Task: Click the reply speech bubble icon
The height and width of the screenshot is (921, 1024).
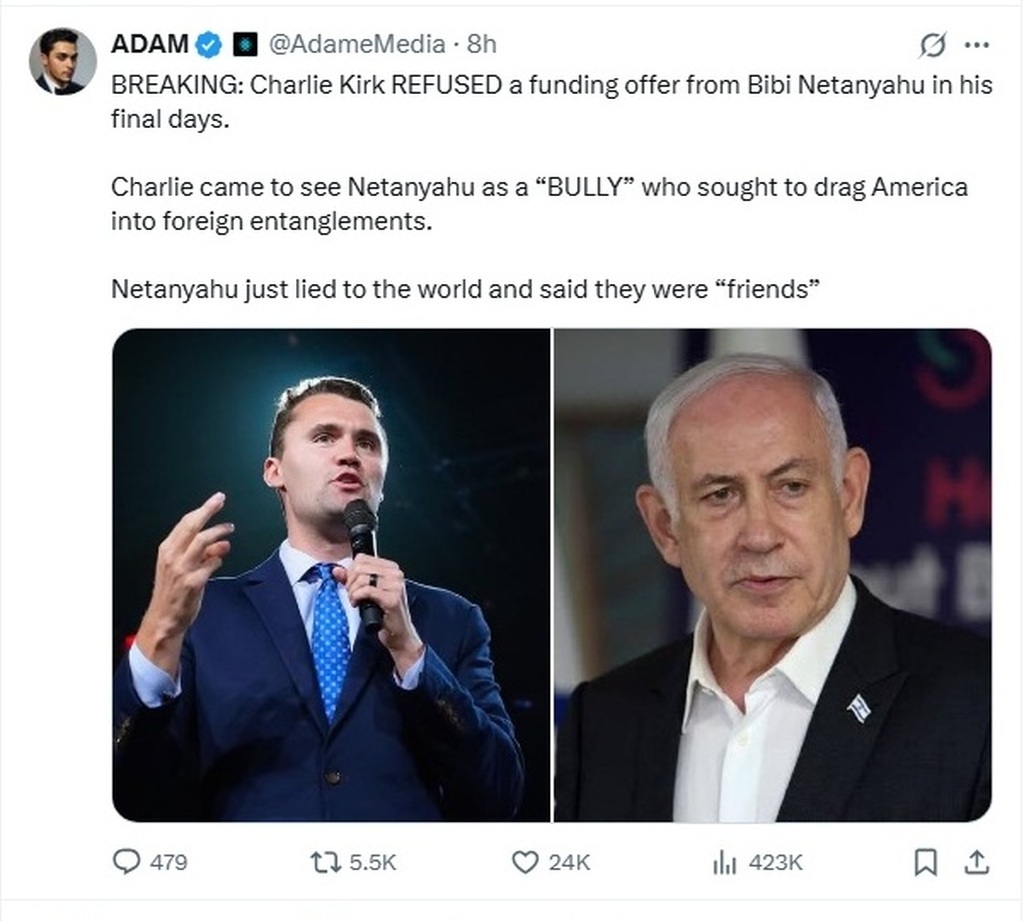Action: (127, 861)
